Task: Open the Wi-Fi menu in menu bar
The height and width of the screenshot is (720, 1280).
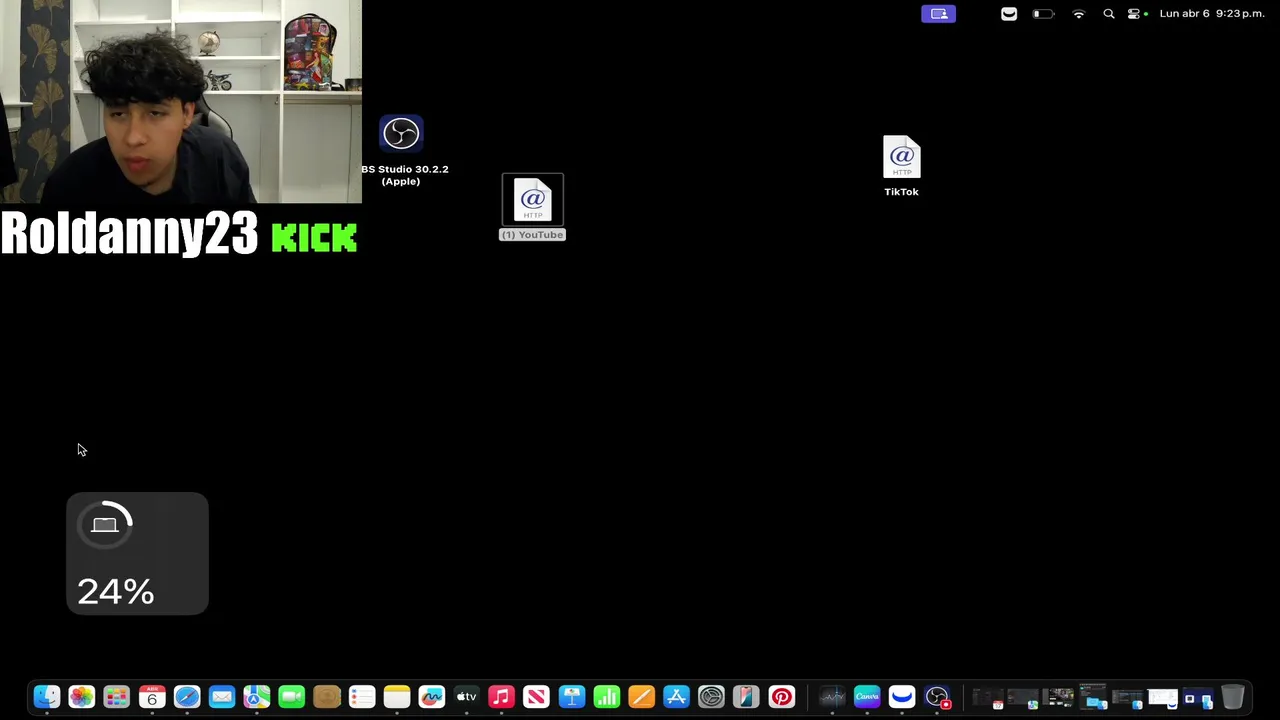Action: click(1078, 14)
